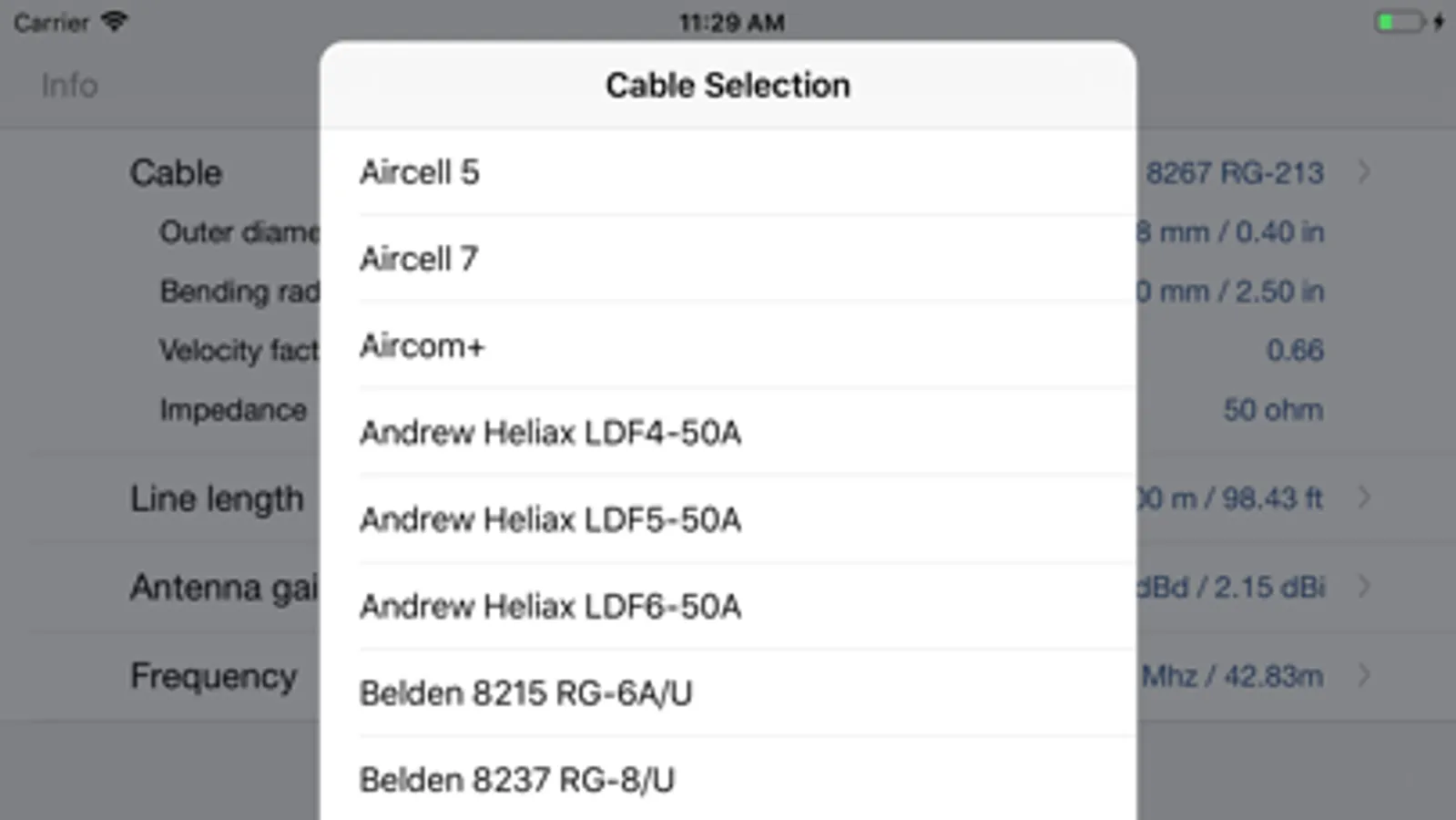Tap the Cable row label
The image size is (1456, 820).
[x=176, y=172]
